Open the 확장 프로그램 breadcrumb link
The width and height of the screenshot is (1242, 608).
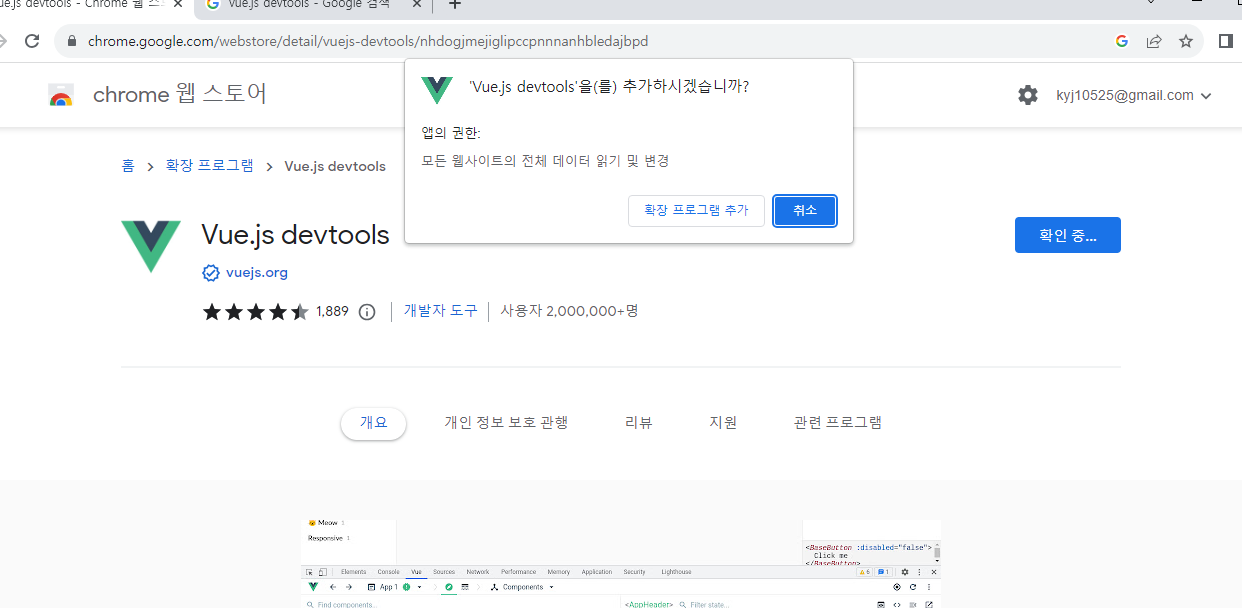(209, 166)
